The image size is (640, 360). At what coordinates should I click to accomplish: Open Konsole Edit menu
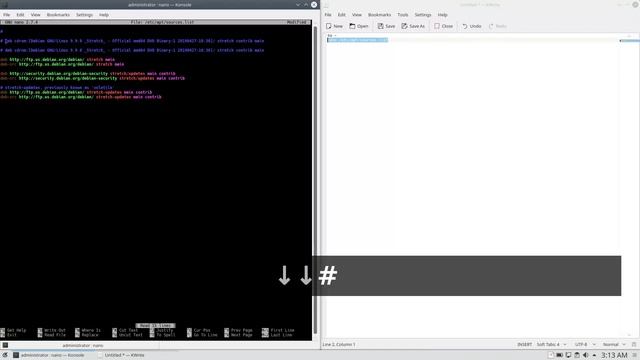tap(20, 15)
